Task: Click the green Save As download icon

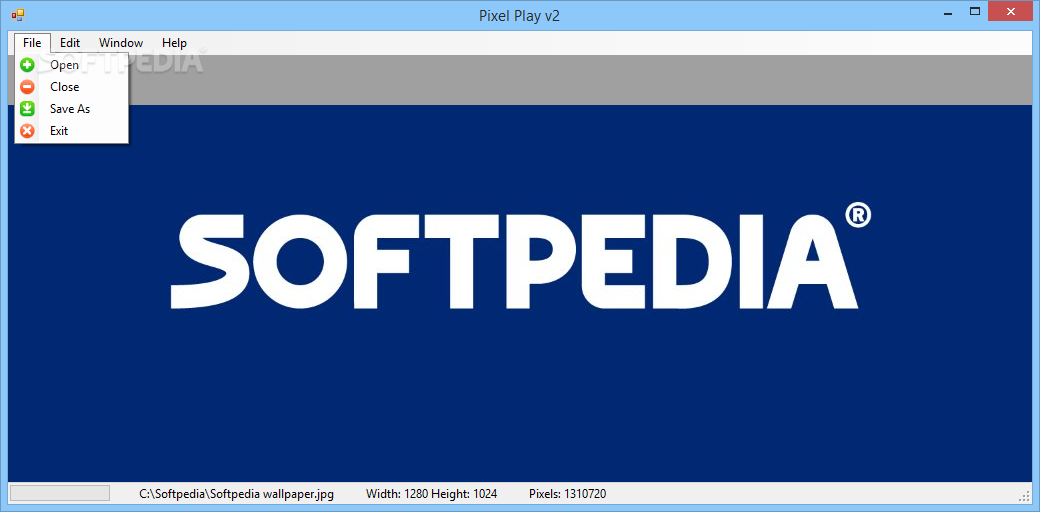Action: pyautogui.click(x=27, y=109)
